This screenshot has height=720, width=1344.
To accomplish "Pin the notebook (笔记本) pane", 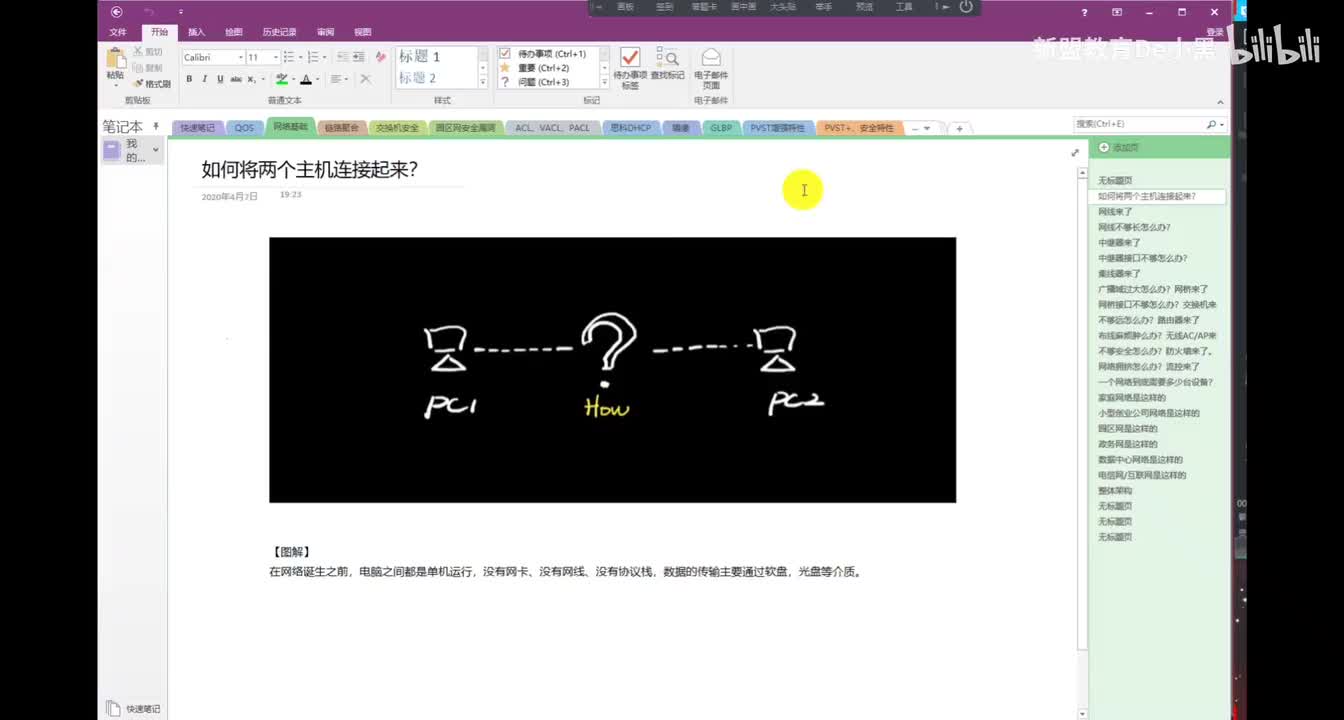I will point(156,127).
